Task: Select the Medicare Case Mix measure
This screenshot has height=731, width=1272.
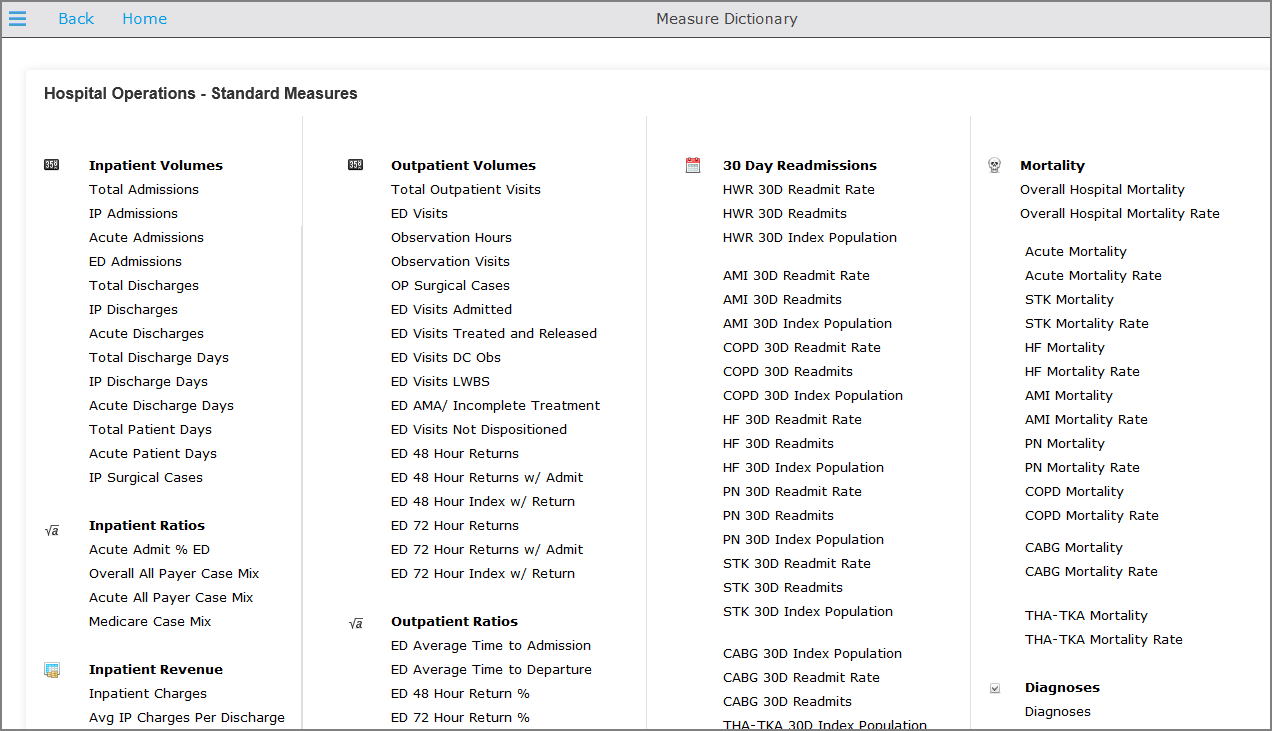Action: click(x=149, y=621)
